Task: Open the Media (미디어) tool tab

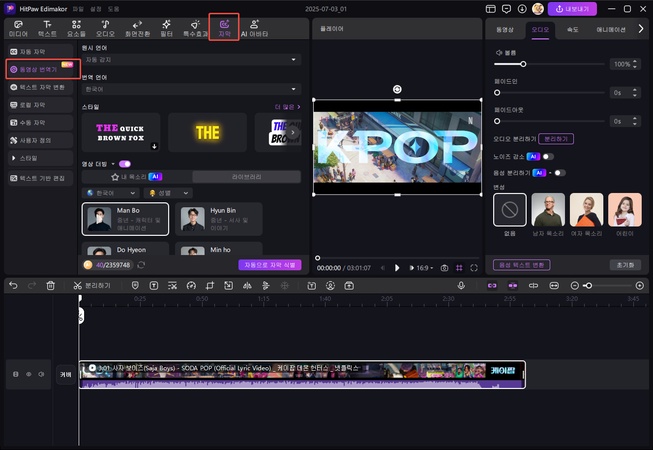Action: (18, 28)
